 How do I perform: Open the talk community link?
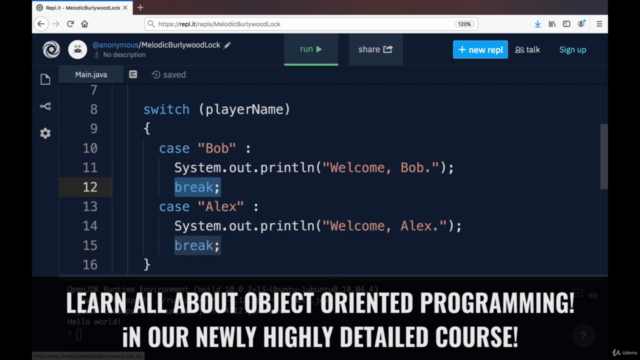pyautogui.click(x=527, y=50)
